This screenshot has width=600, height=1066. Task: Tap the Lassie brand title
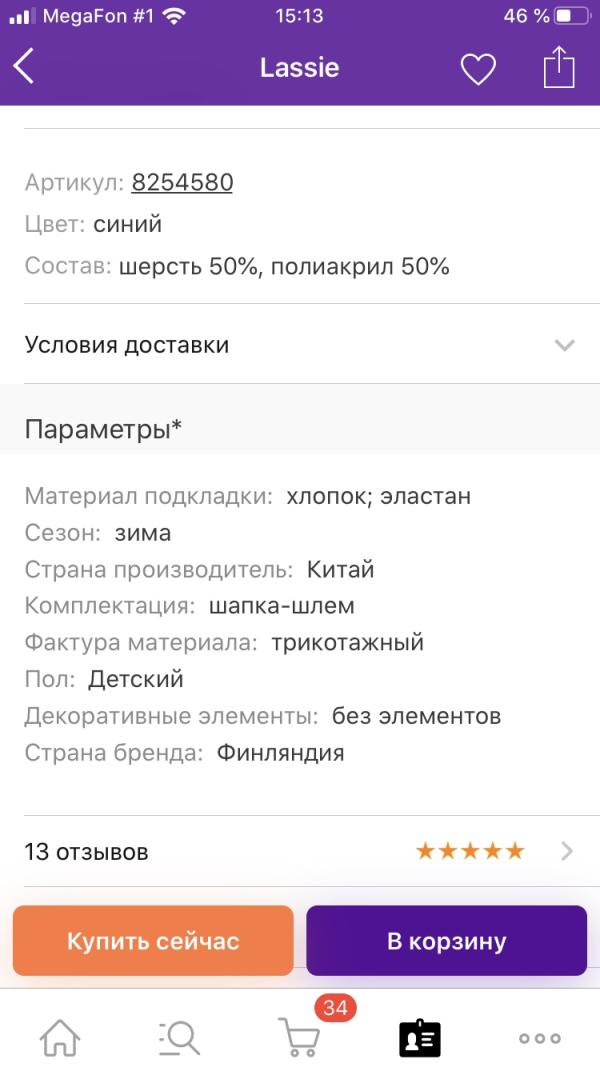[299, 68]
